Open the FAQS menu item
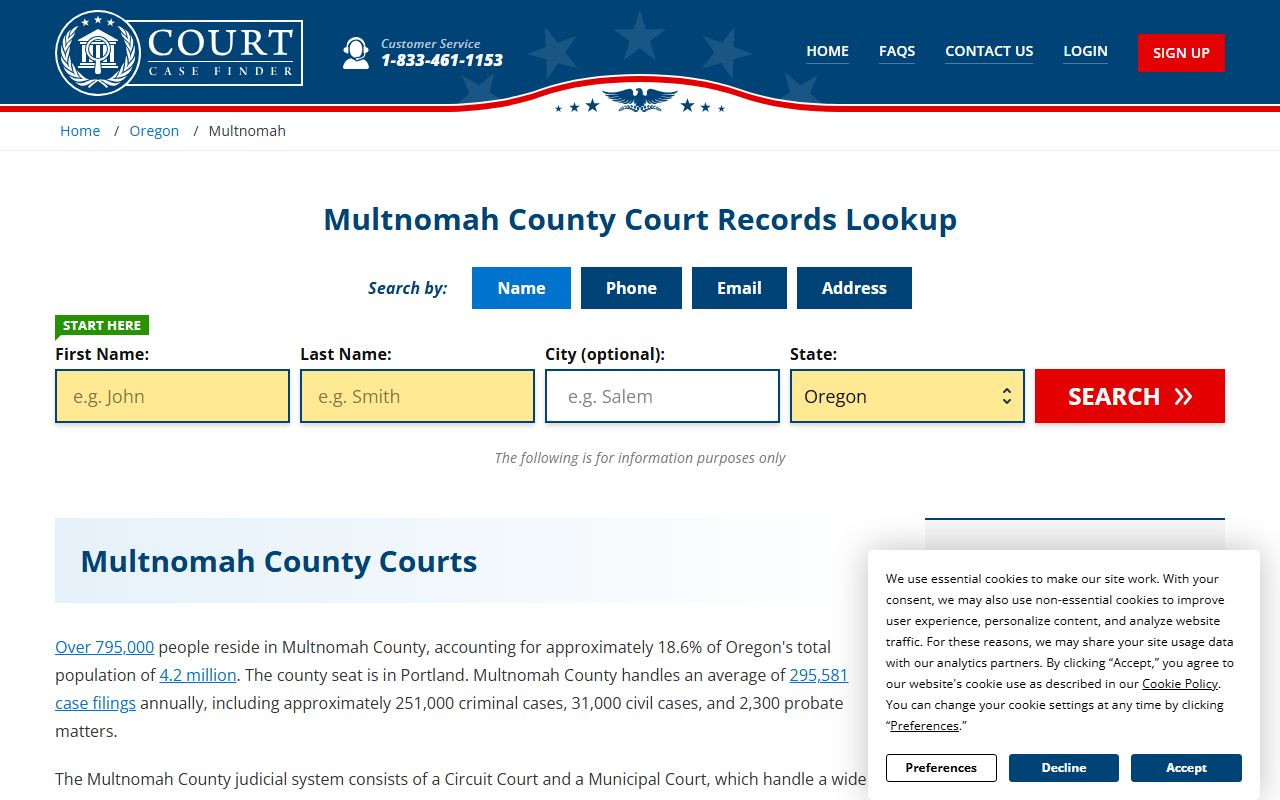Screen dimensions: 1280x800 tap(897, 51)
